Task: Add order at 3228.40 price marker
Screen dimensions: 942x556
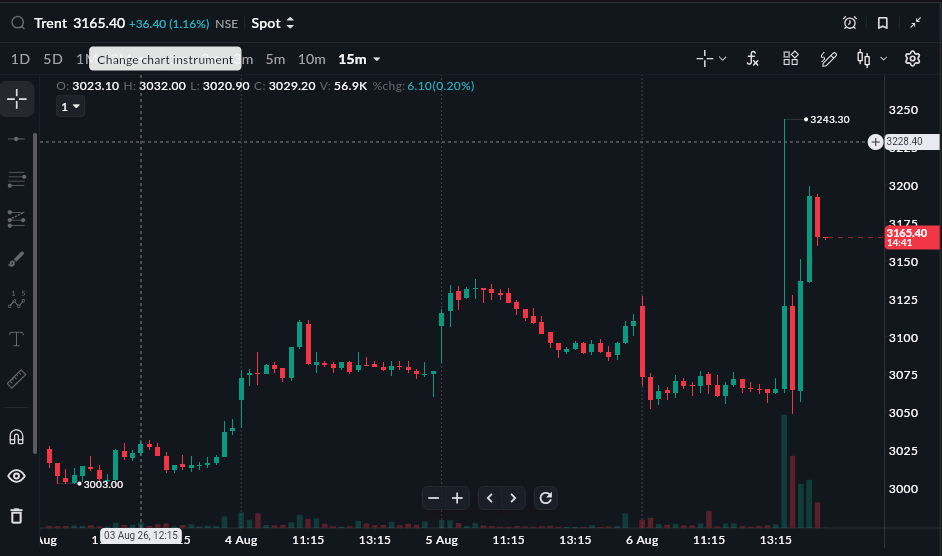Action: (x=875, y=142)
